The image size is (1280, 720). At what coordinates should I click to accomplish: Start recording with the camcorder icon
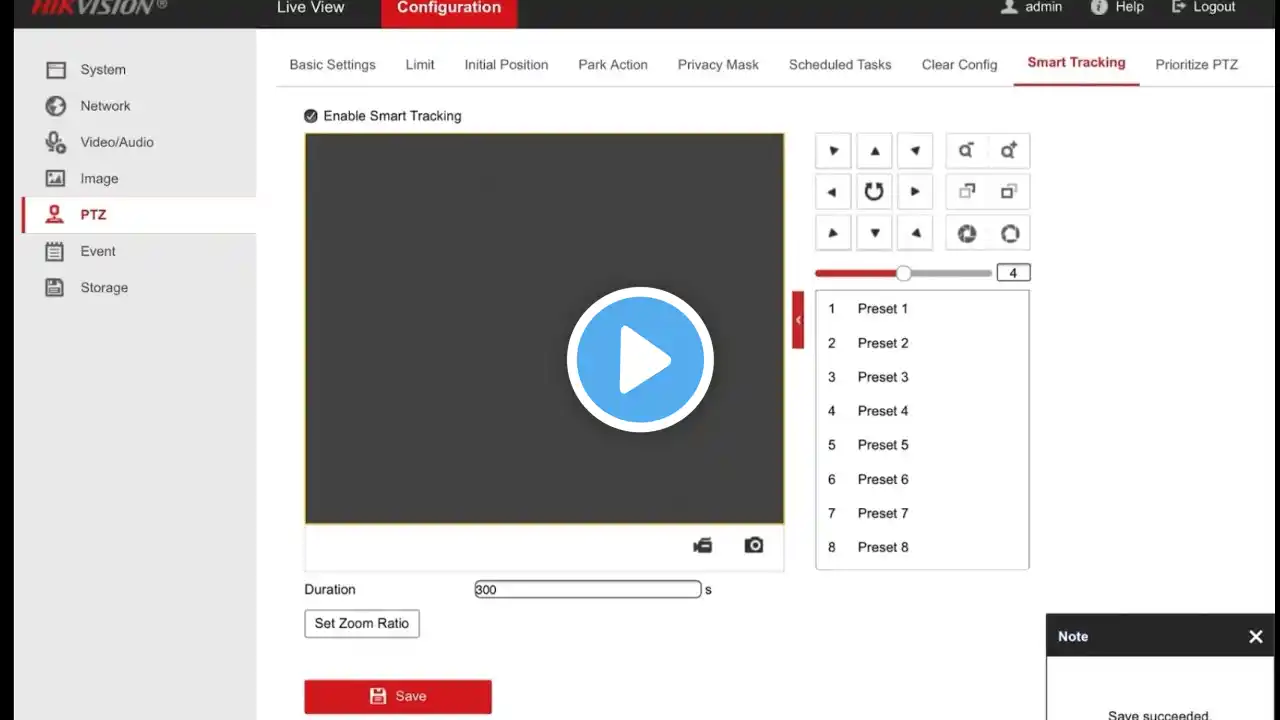point(703,545)
